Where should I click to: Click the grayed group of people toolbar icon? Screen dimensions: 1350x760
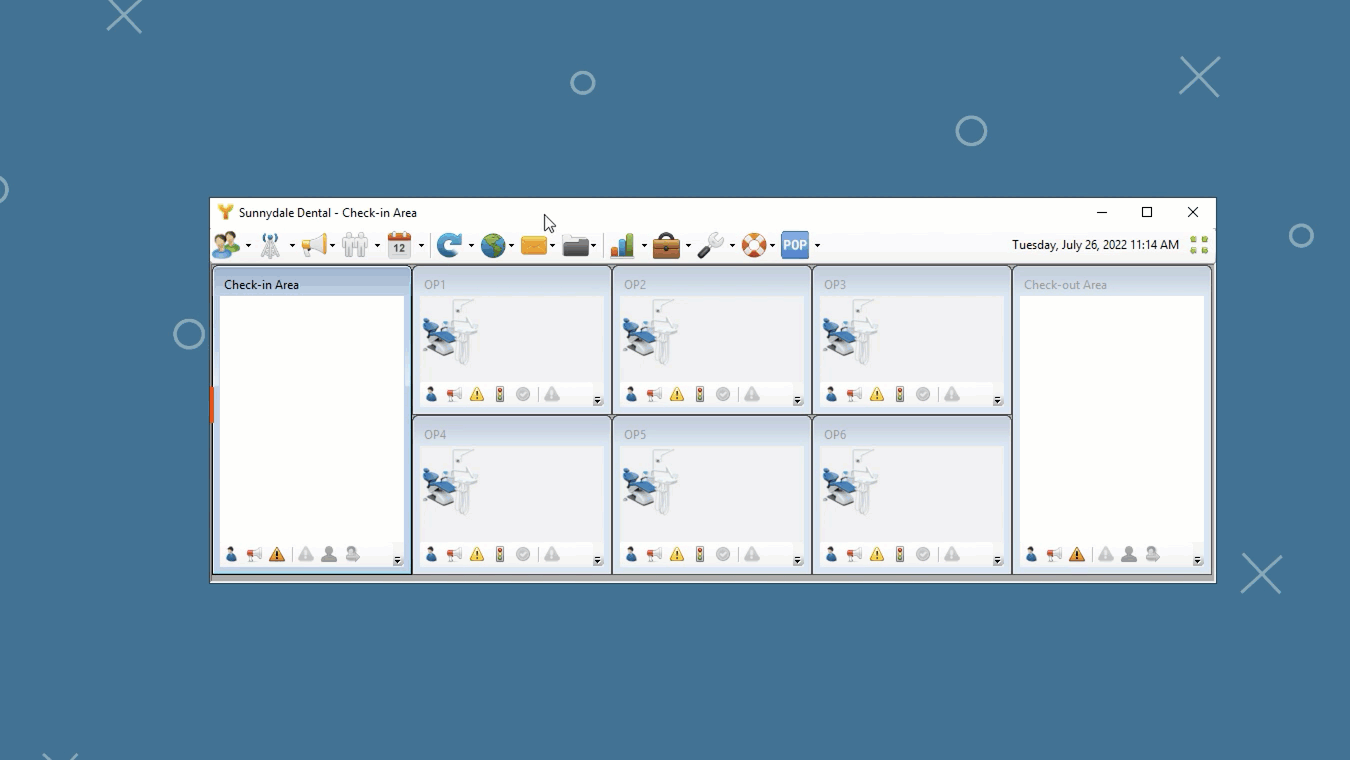pyautogui.click(x=355, y=245)
